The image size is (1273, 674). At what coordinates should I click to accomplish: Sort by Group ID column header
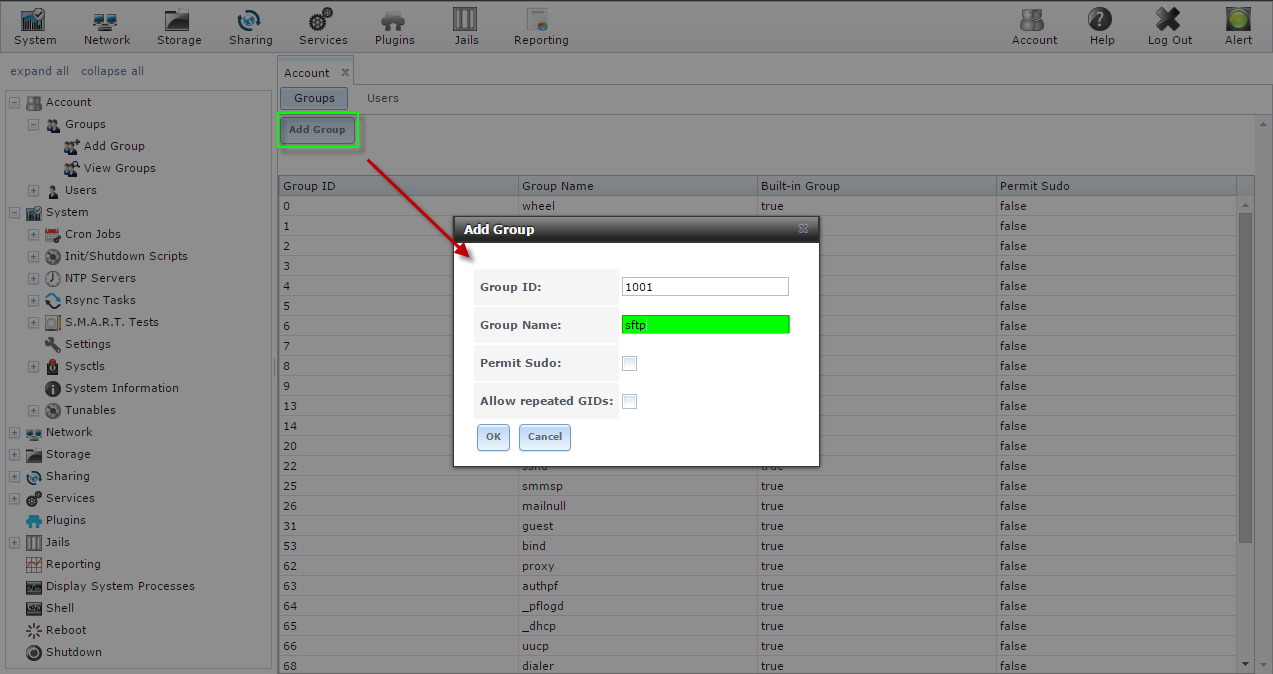[x=398, y=186]
